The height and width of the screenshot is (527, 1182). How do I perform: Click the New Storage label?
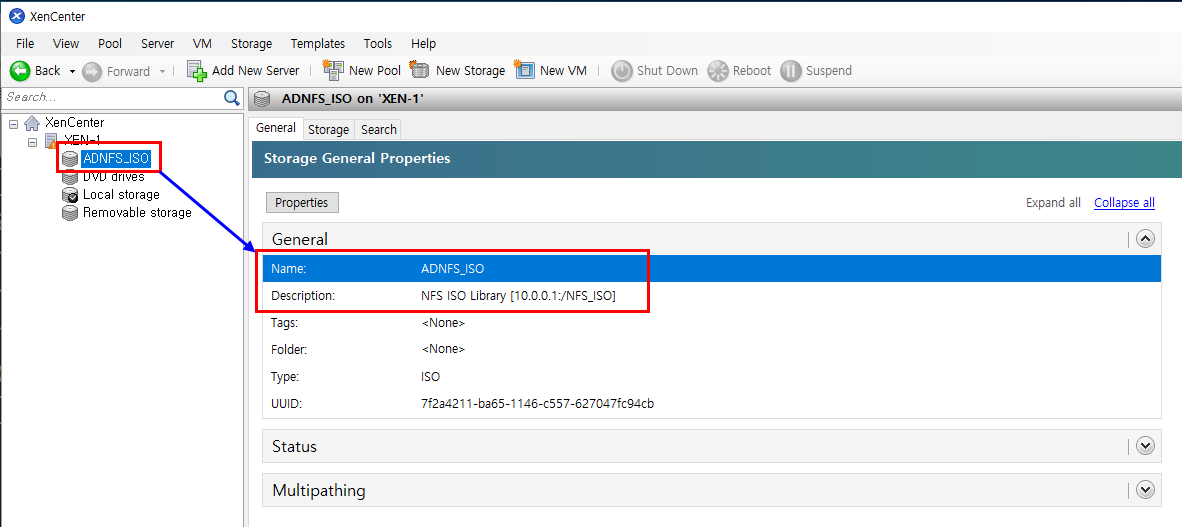click(x=470, y=71)
